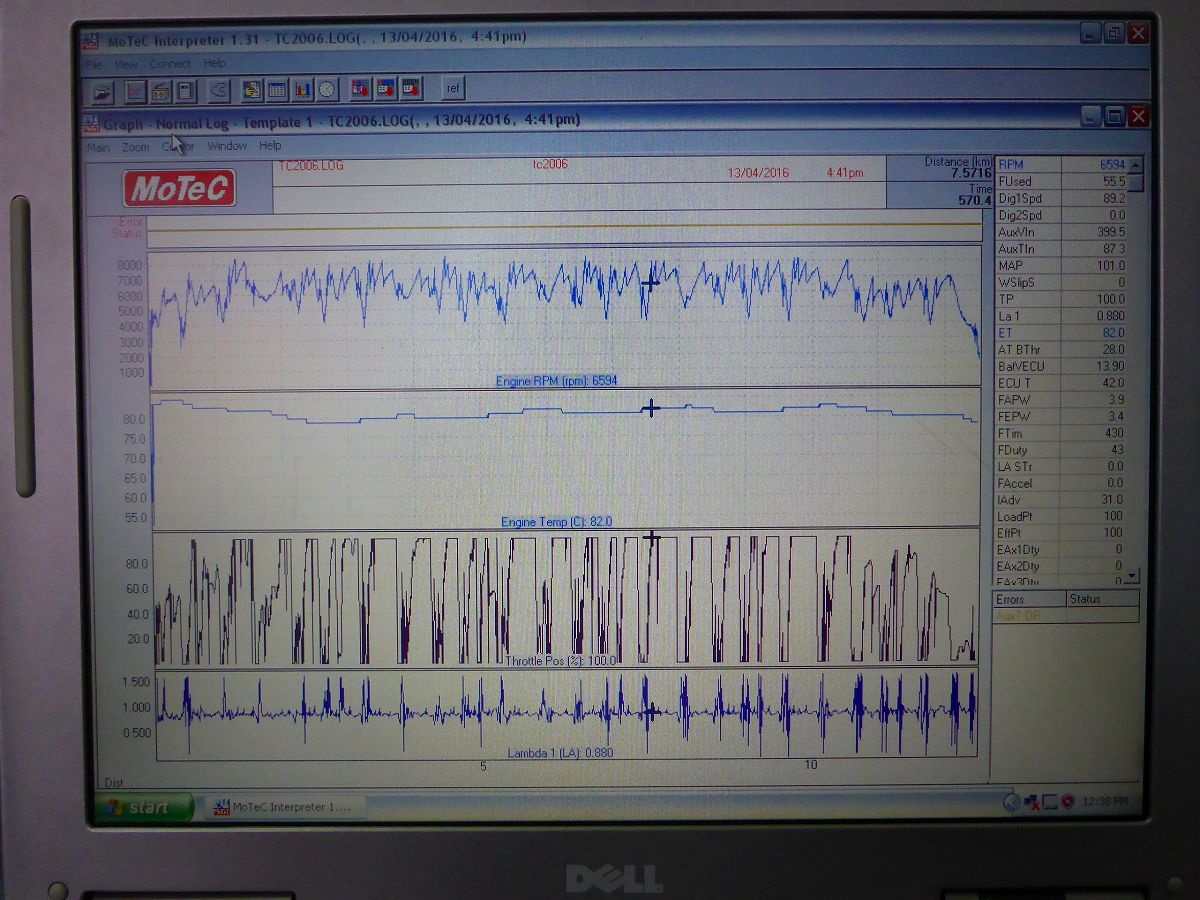Select the MAP channel row
Viewport: 1200px width, 900px height.
pyautogui.click(x=1061, y=265)
